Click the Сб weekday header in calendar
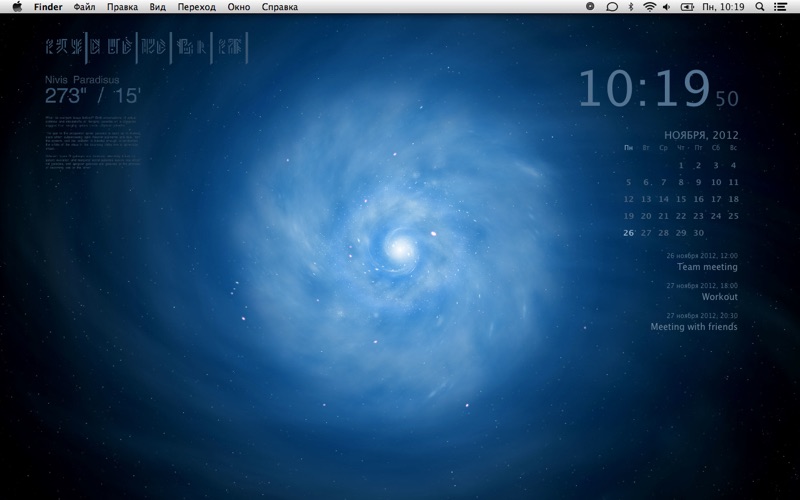 pyautogui.click(x=716, y=148)
